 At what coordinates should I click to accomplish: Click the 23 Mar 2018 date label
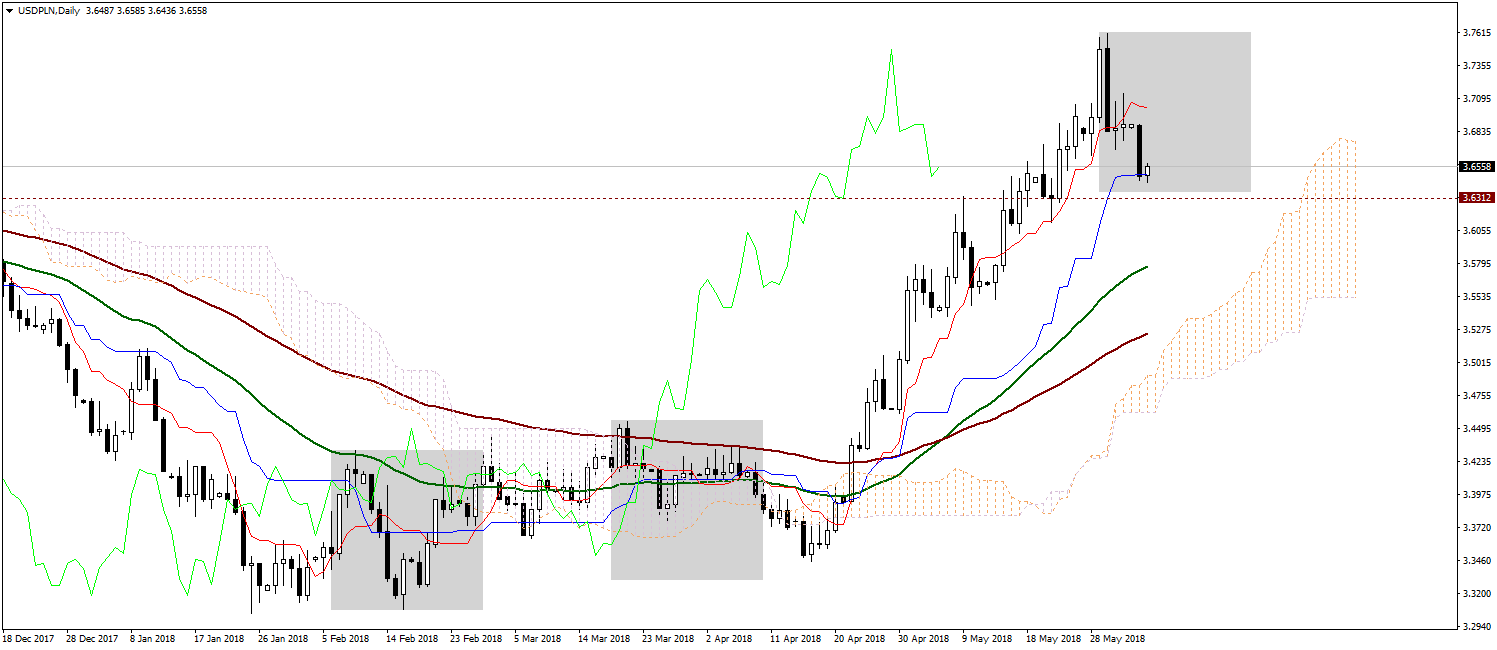pyautogui.click(x=667, y=638)
